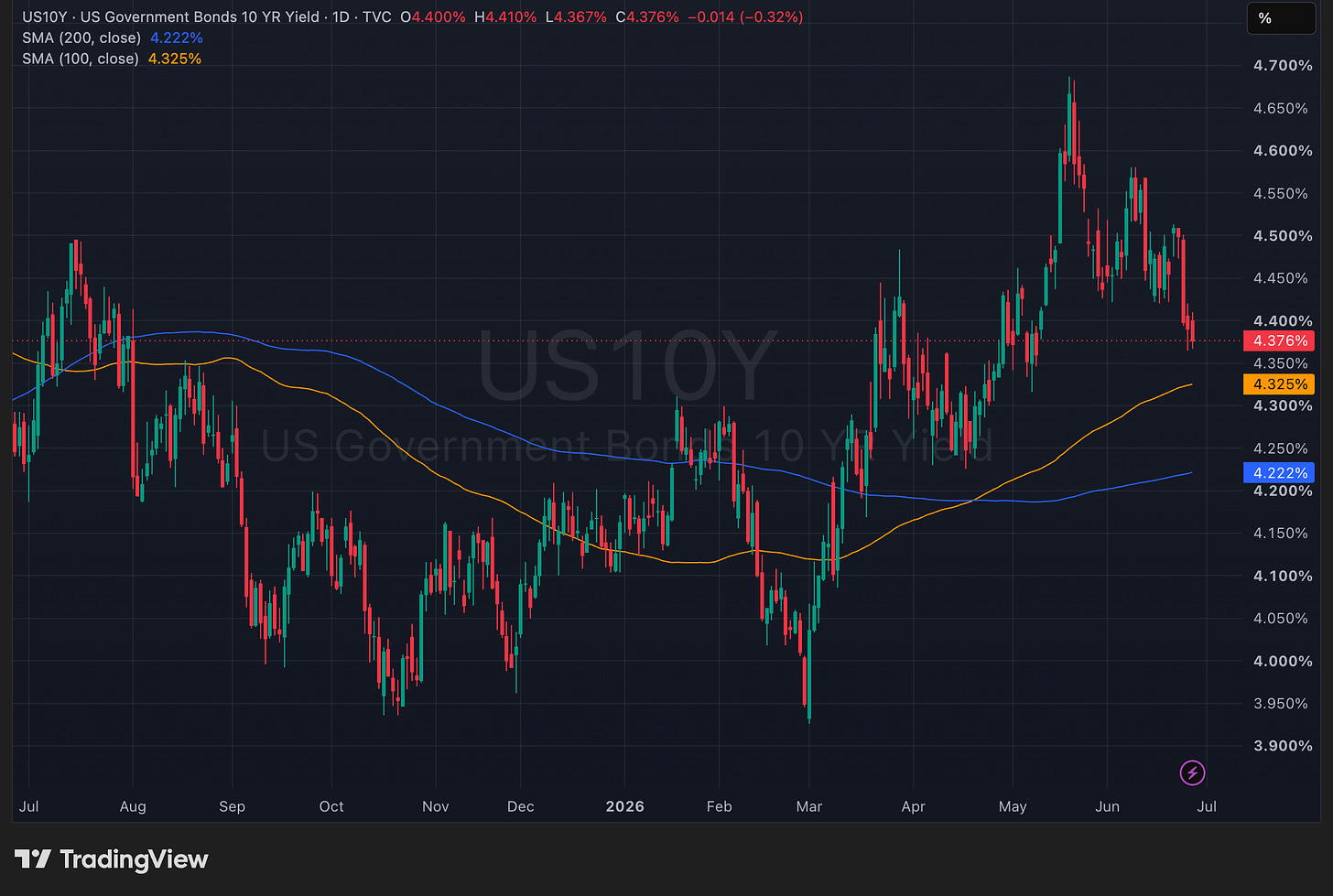Click the May label on time axis
This screenshot has height=896, width=1333.
pos(1013,806)
